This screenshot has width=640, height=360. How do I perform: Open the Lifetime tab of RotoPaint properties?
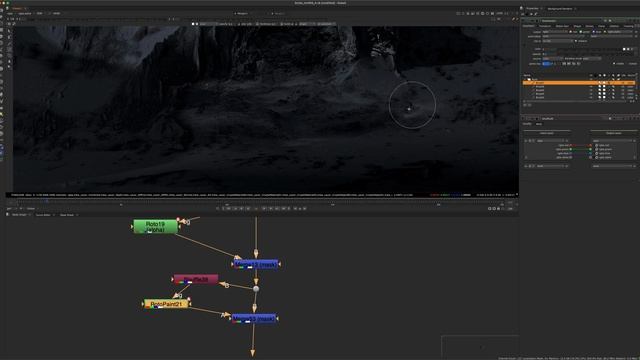point(614,26)
